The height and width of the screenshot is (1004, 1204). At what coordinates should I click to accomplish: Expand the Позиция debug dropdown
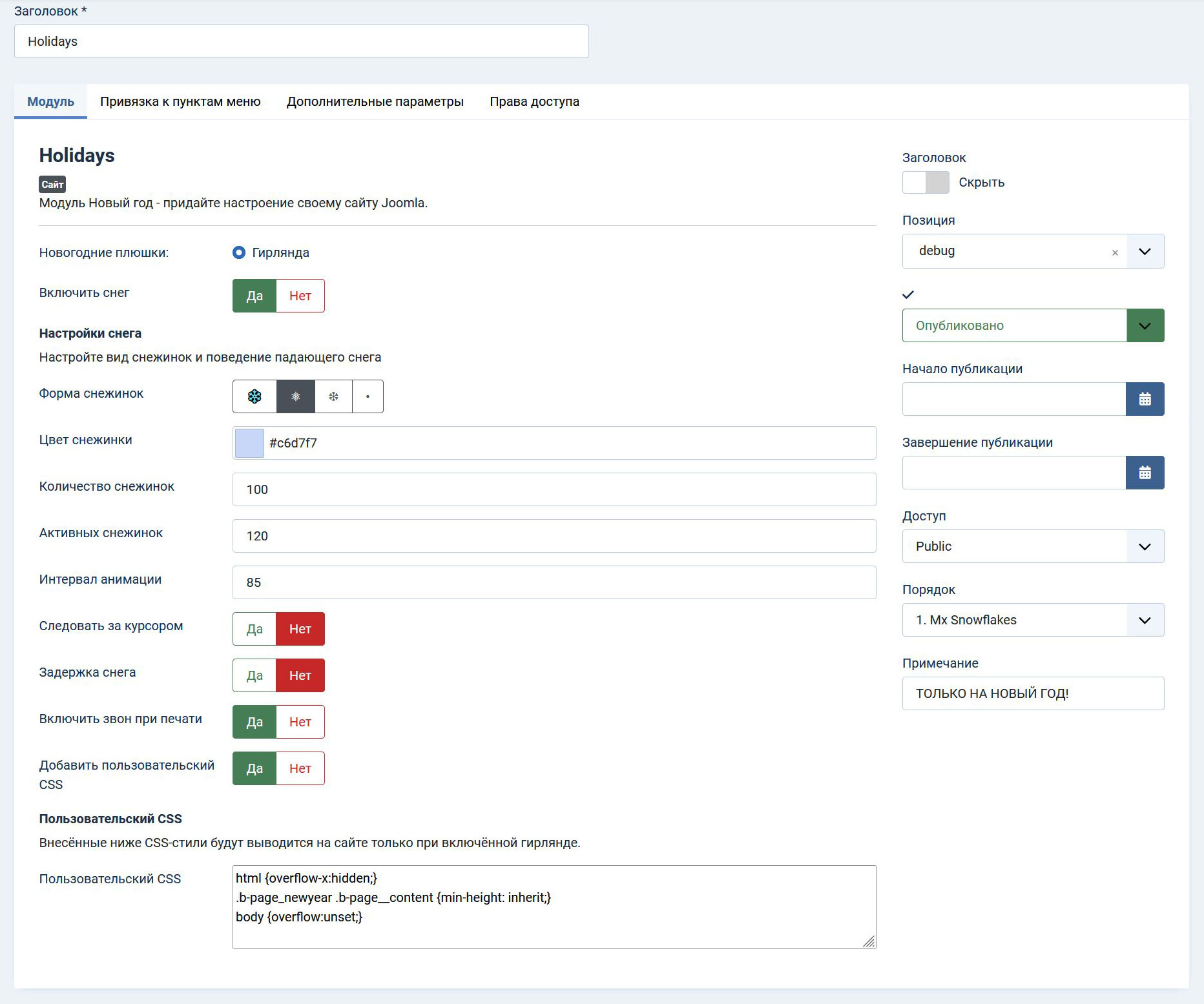tap(1145, 251)
